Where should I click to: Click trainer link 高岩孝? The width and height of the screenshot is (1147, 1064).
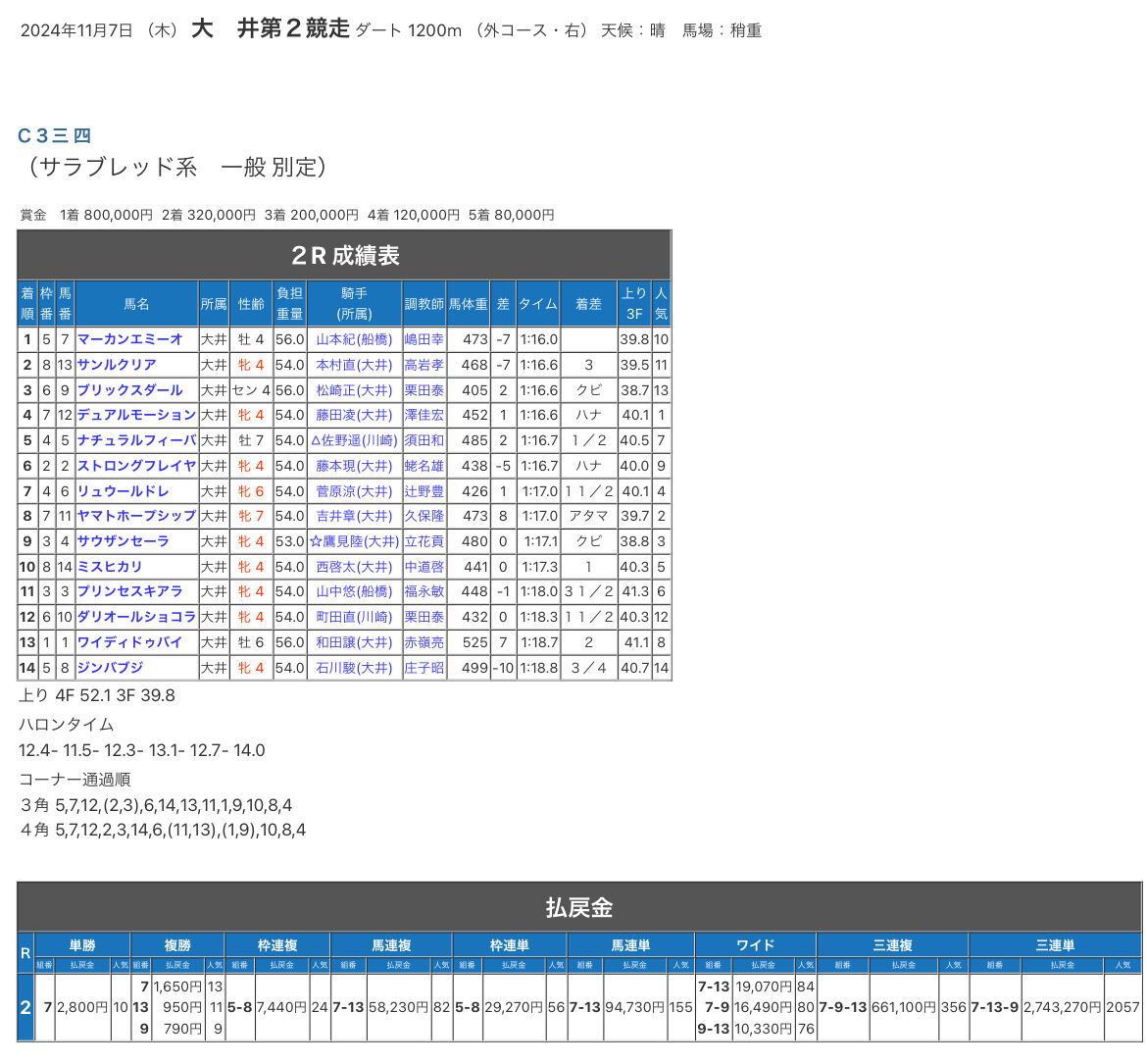click(x=424, y=365)
